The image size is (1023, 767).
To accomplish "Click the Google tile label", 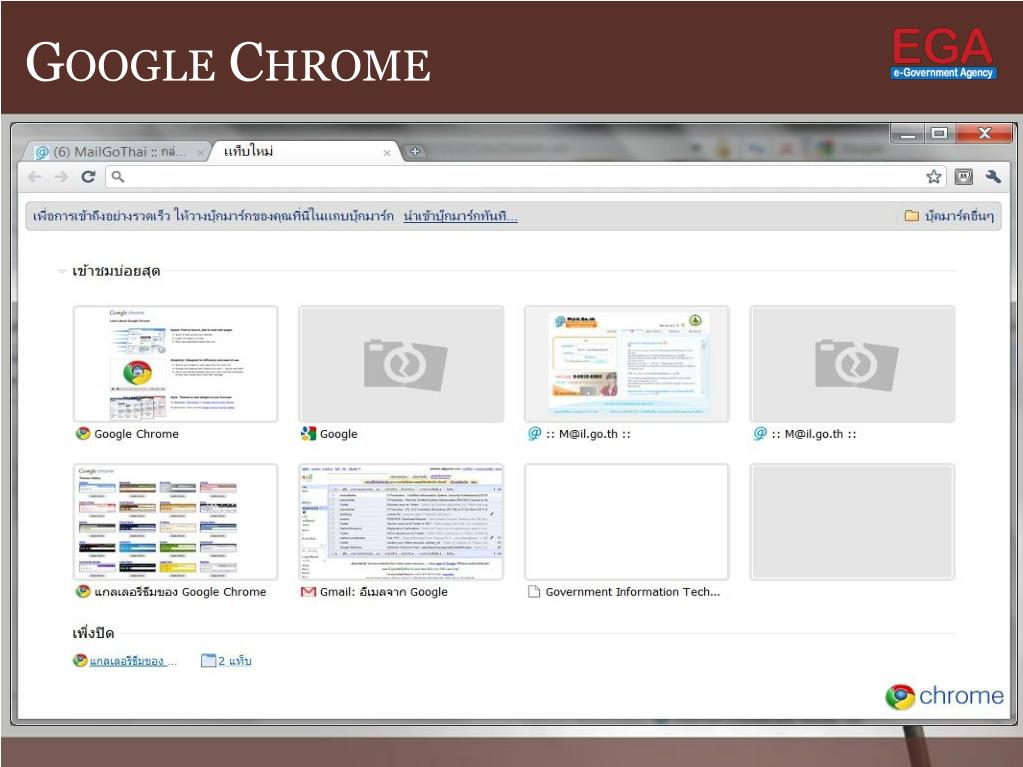I will pyautogui.click(x=339, y=434).
